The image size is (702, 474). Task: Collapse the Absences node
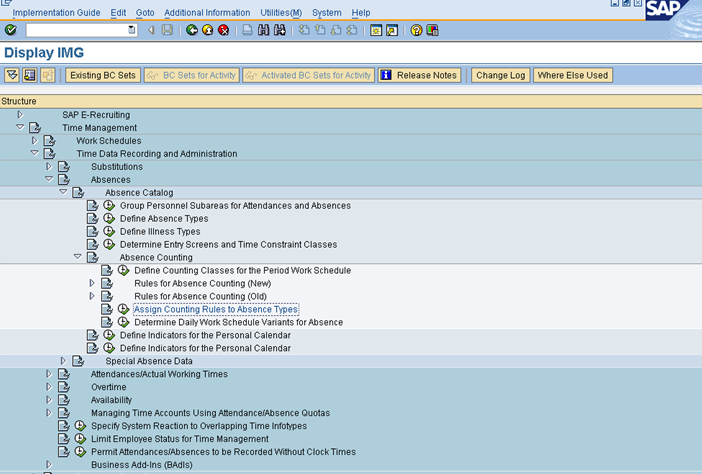(x=49, y=179)
